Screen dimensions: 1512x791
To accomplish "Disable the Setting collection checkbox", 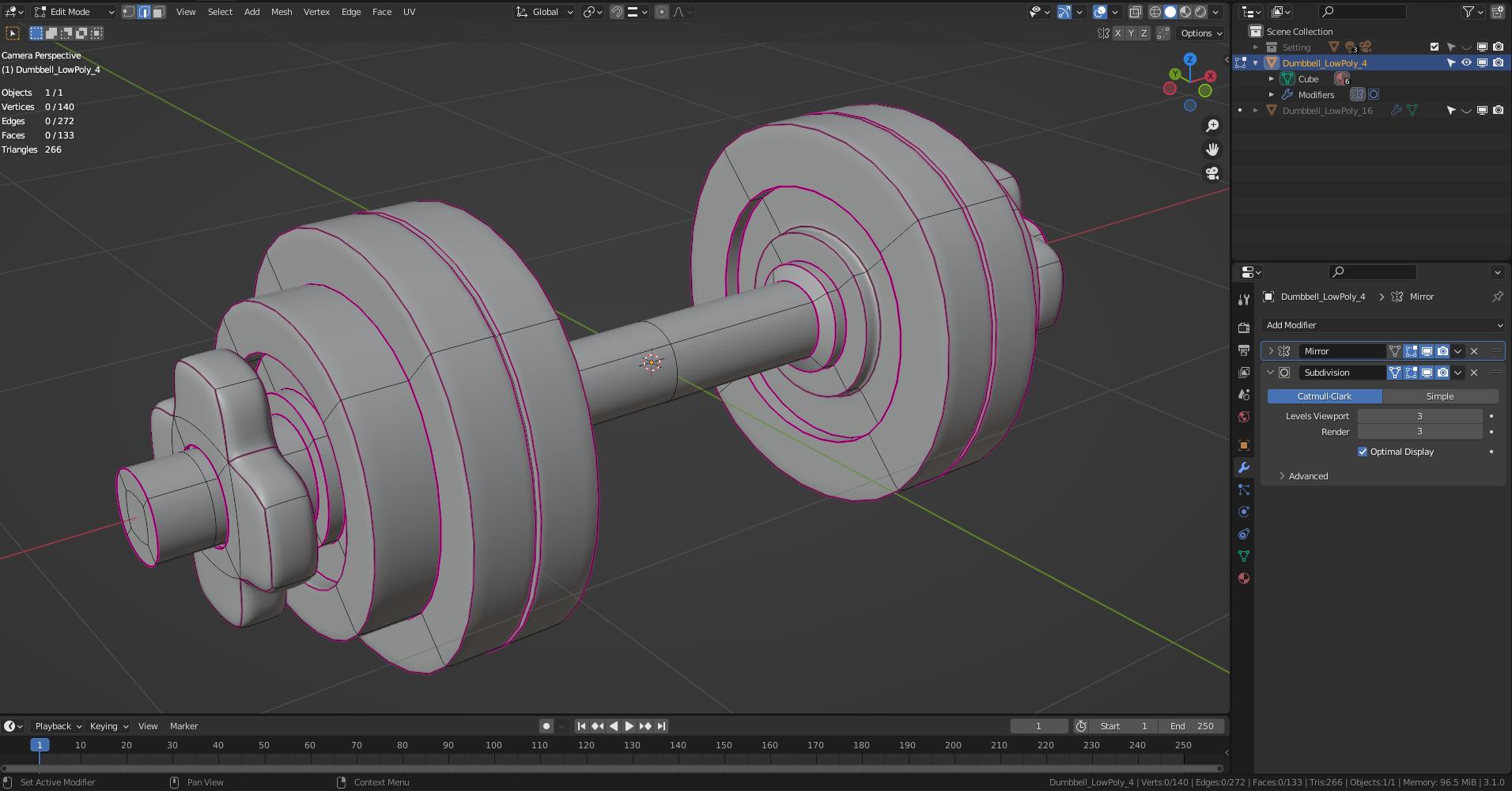I will click(1434, 47).
